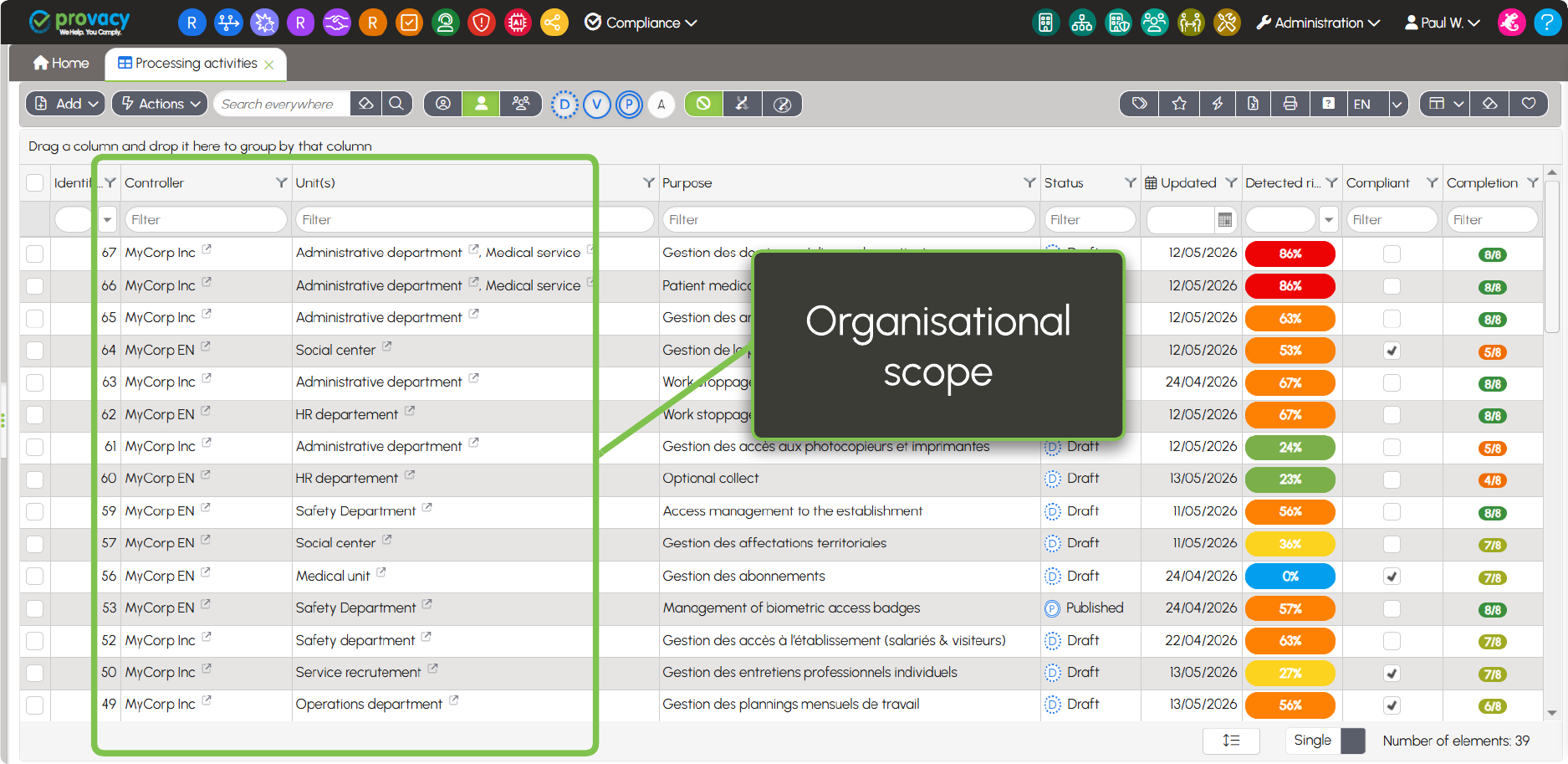Open MyCorp Inc link in row 67

[160, 253]
